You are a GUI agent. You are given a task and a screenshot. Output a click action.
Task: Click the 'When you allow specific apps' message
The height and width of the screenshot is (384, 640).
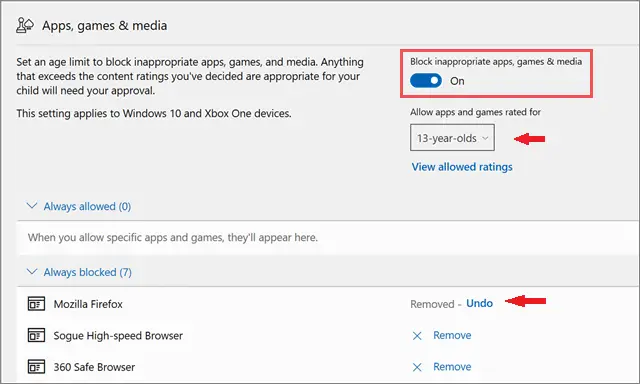[173, 238]
